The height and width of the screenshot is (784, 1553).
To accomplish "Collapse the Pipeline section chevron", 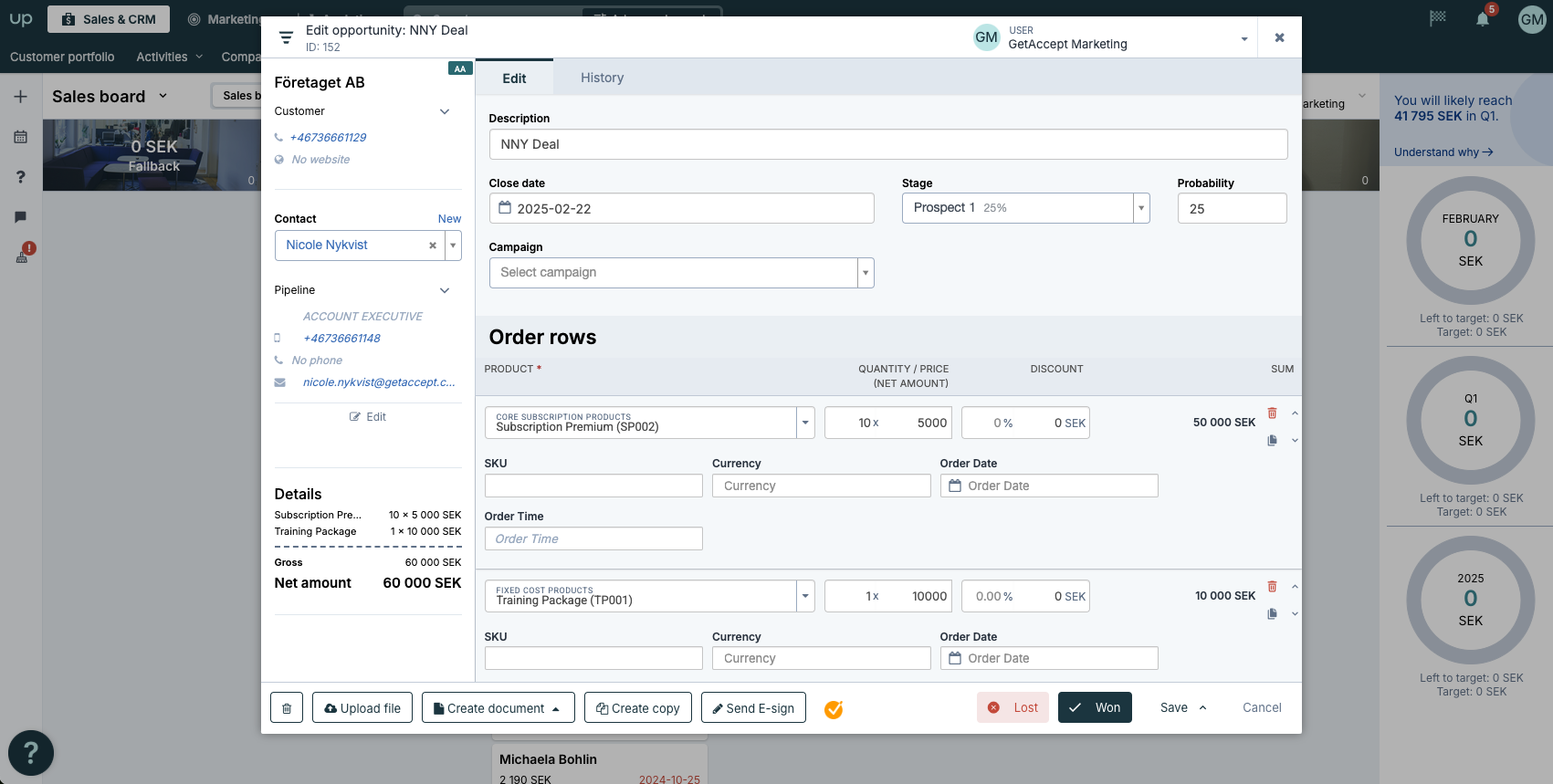I will point(445,290).
